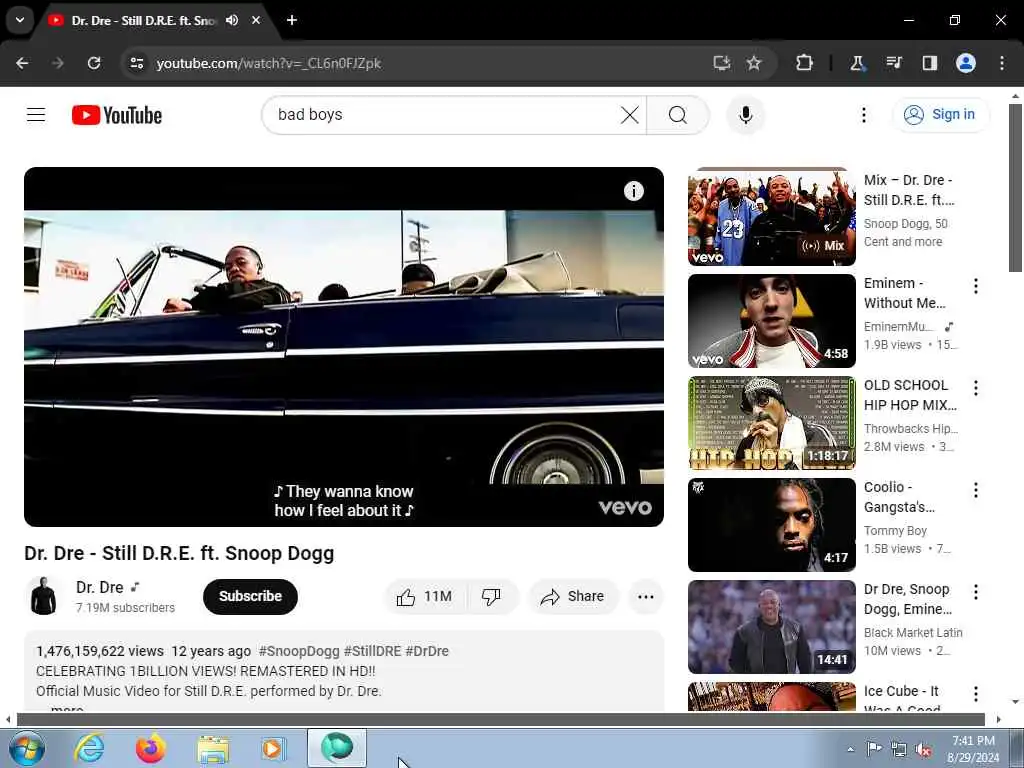This screenshot has width=1024, height=768.
Task: Open the Chrome profile avatar
Action: click(966, 63)
